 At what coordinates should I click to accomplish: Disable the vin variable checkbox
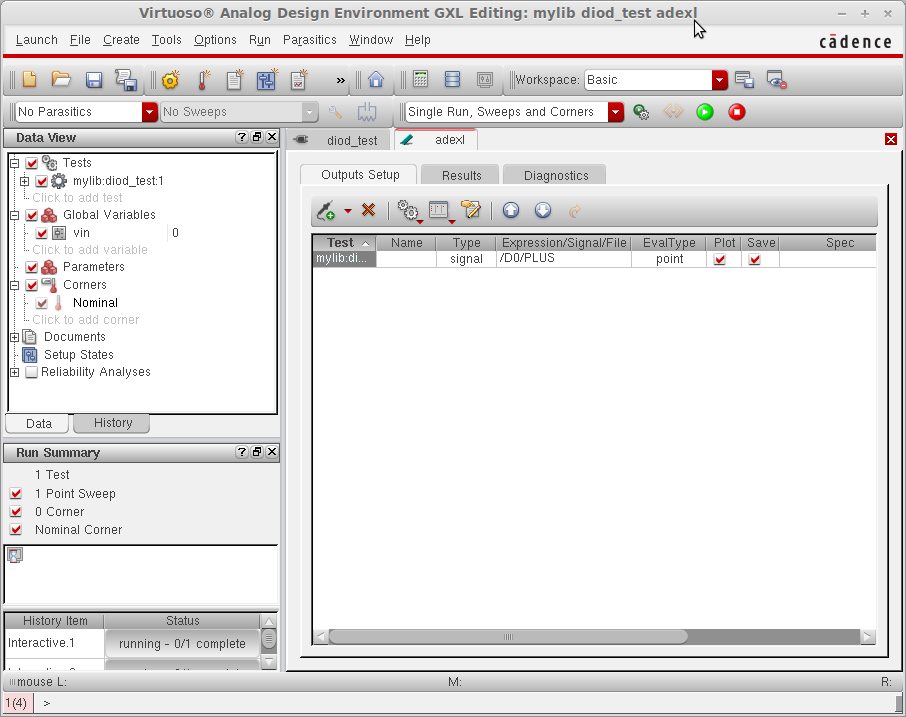[42, 233]
